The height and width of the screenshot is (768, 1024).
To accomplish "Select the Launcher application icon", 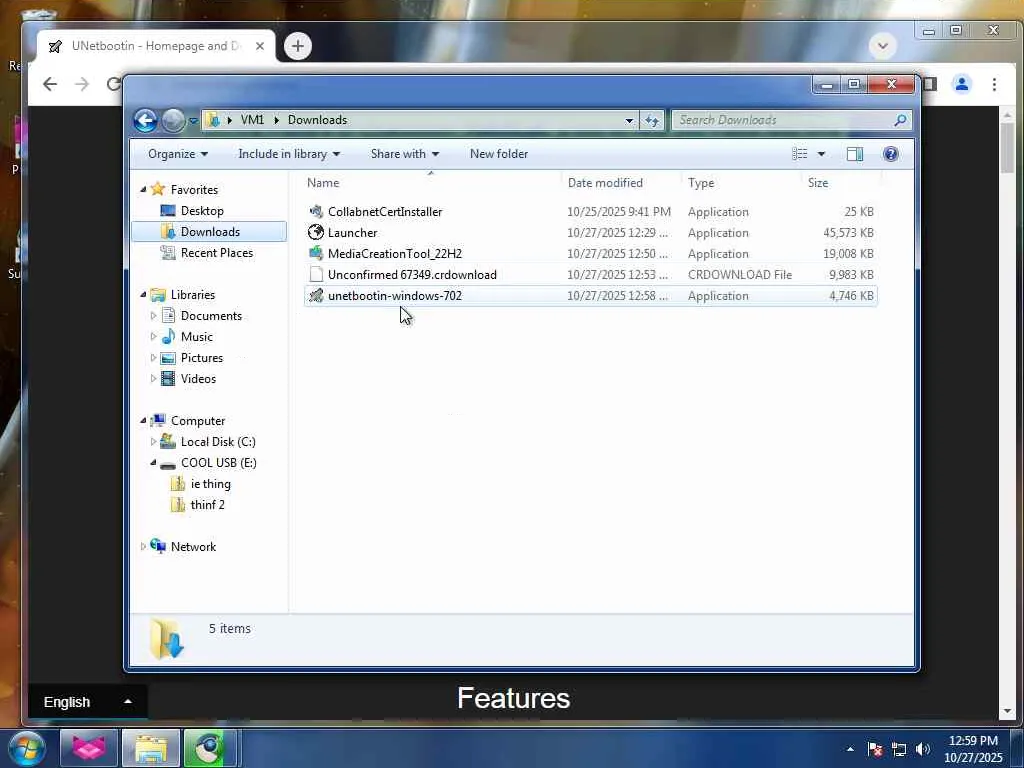I will click(316, 232).
